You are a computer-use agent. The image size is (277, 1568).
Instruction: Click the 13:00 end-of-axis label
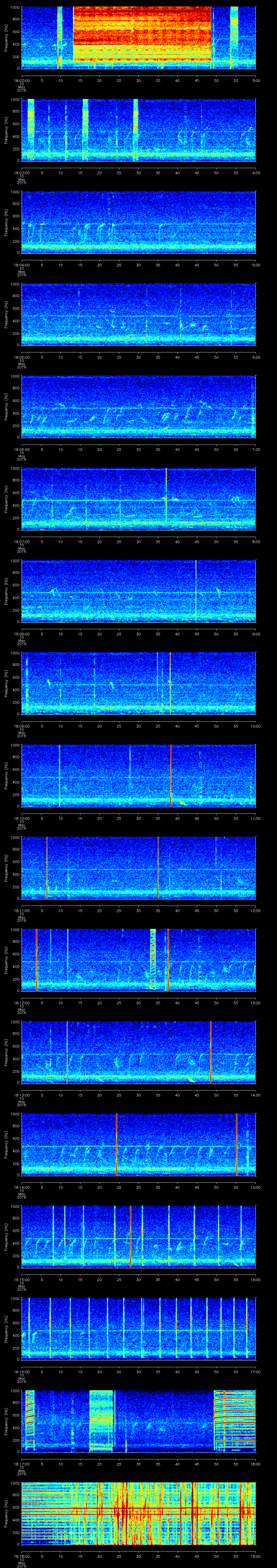coord(255,1003)
